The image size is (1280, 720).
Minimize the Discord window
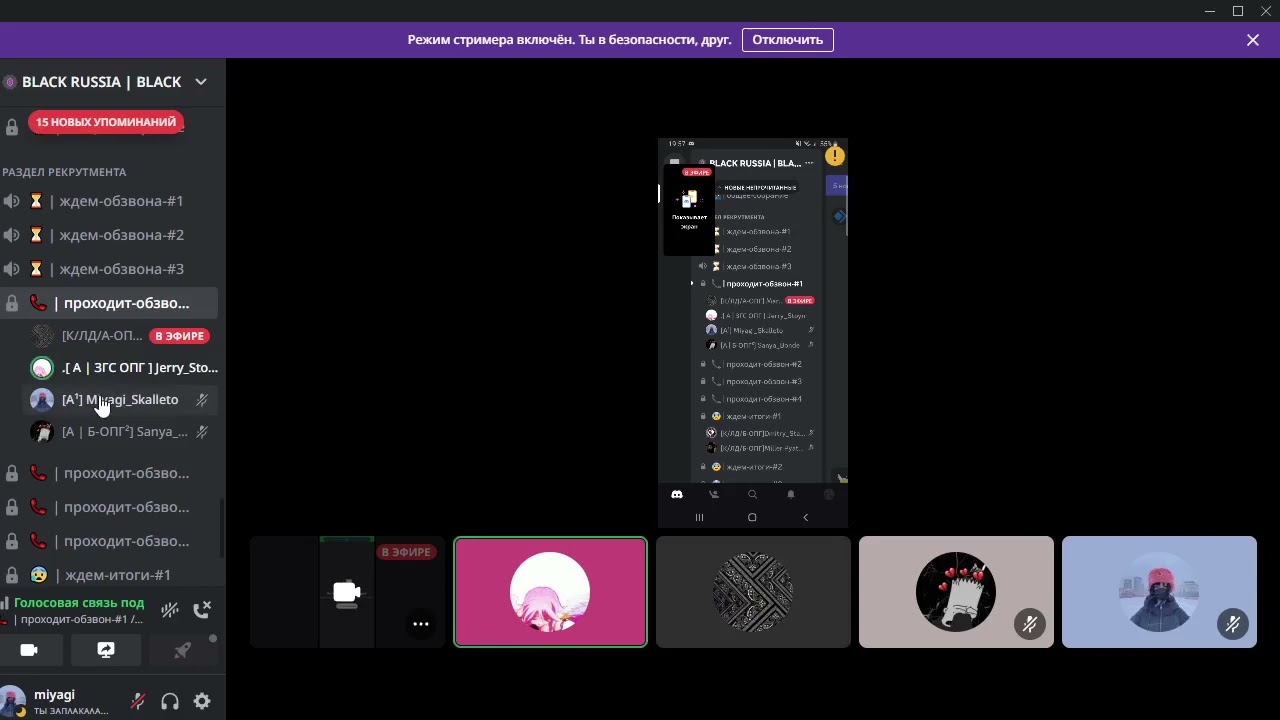pos(1211,11)
